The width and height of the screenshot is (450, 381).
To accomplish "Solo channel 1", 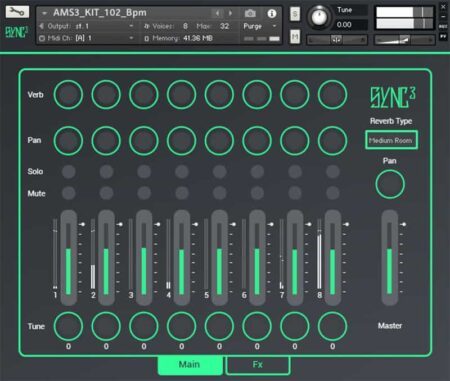I will [69, 172].
